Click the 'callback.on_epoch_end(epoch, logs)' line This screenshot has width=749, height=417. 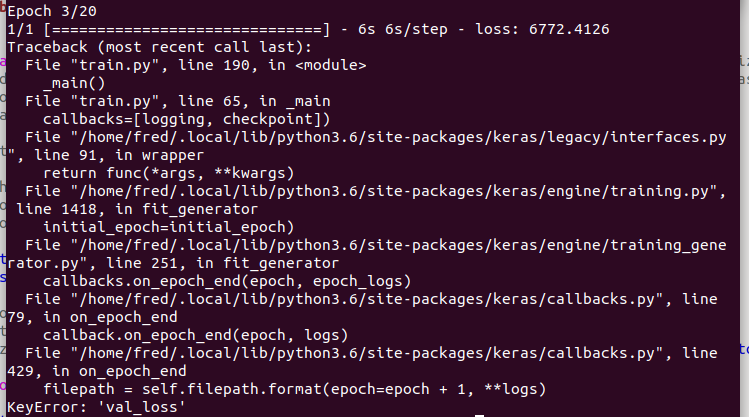pyautogui.click(x=196, y=335)
